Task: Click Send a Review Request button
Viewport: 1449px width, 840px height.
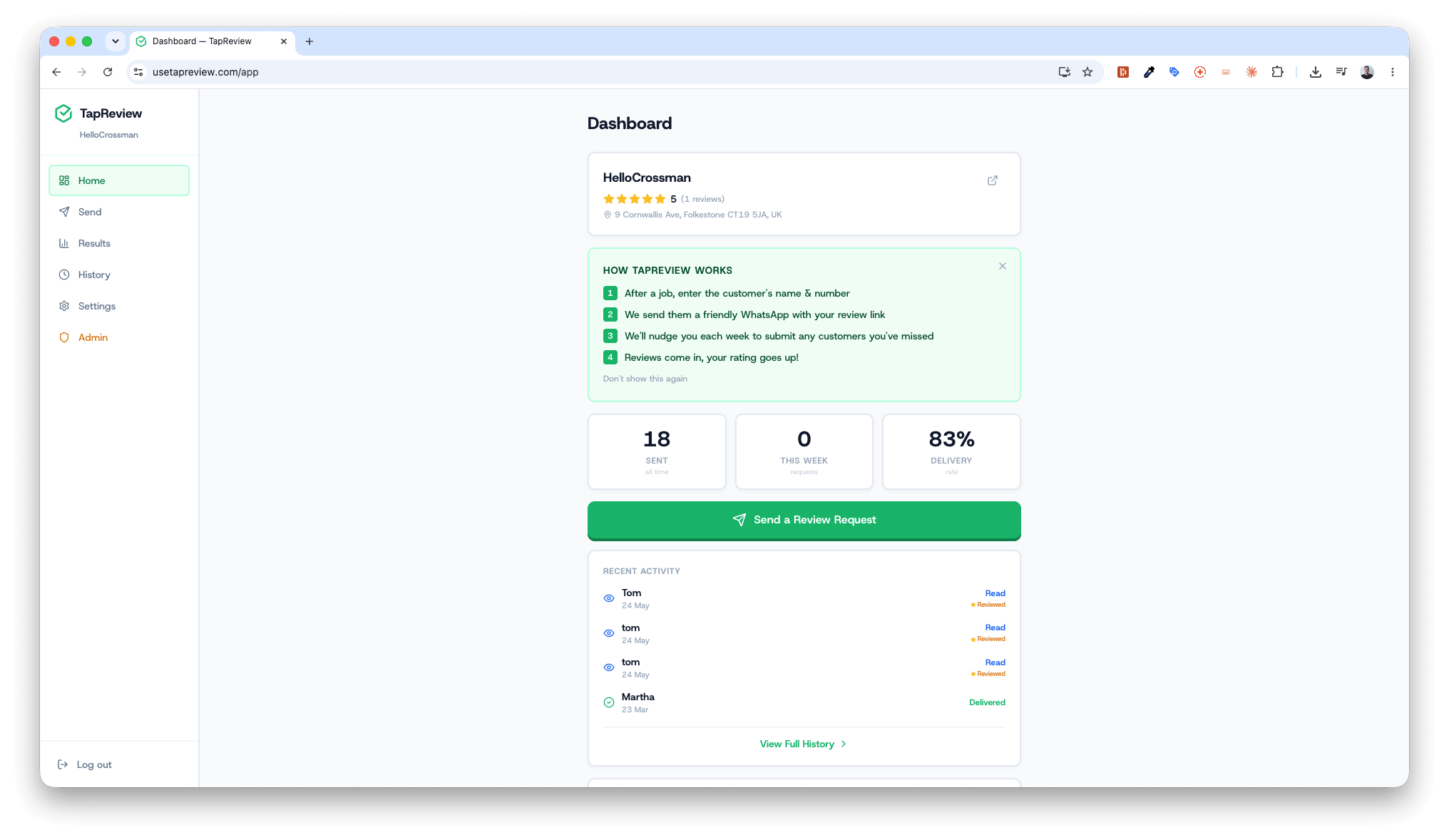Action: [804, 520]
